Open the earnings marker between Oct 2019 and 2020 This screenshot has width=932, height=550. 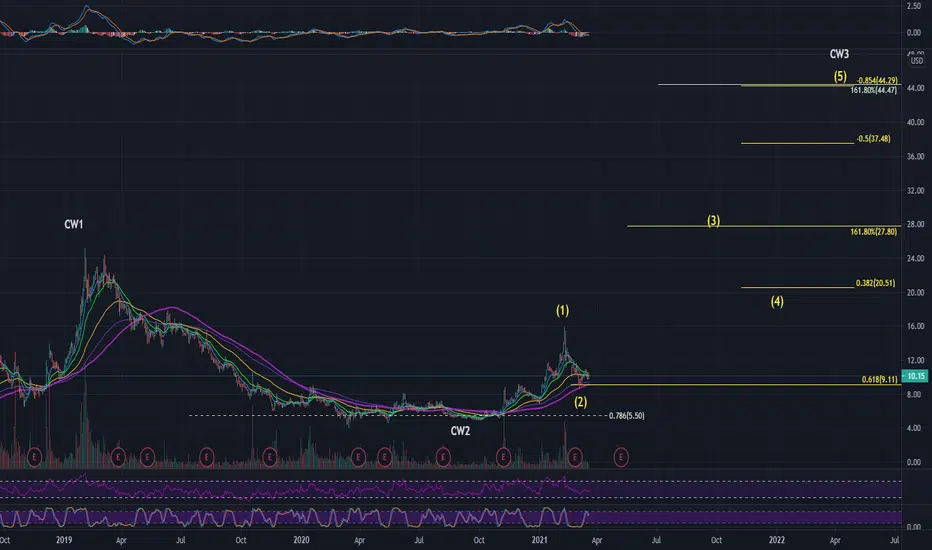point(270,457)
